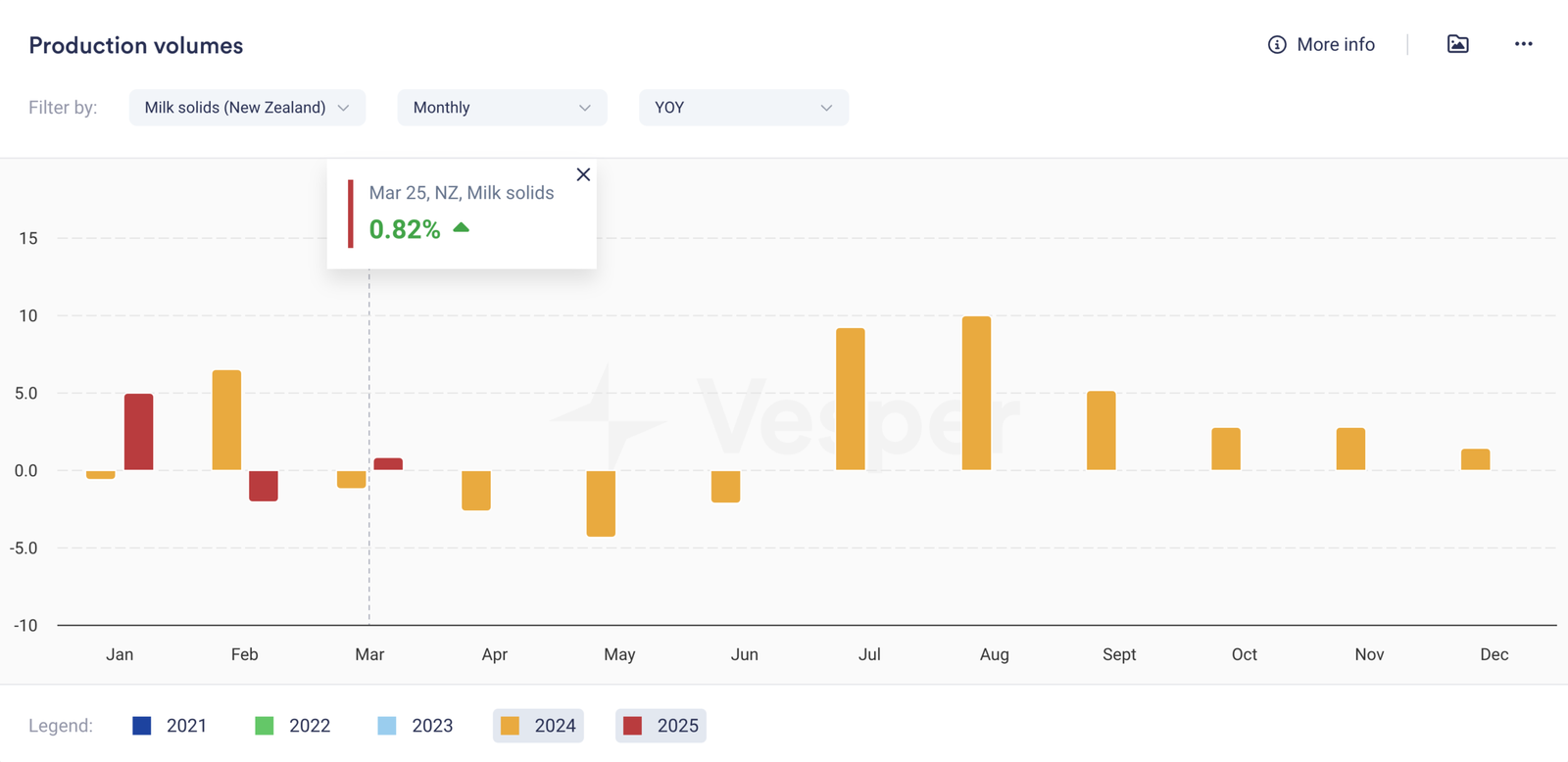The width and height of the screenshot is (1568, 762).
Task: Click the orange 2024 legend color swatch
Action: click(x=510, y=726)
